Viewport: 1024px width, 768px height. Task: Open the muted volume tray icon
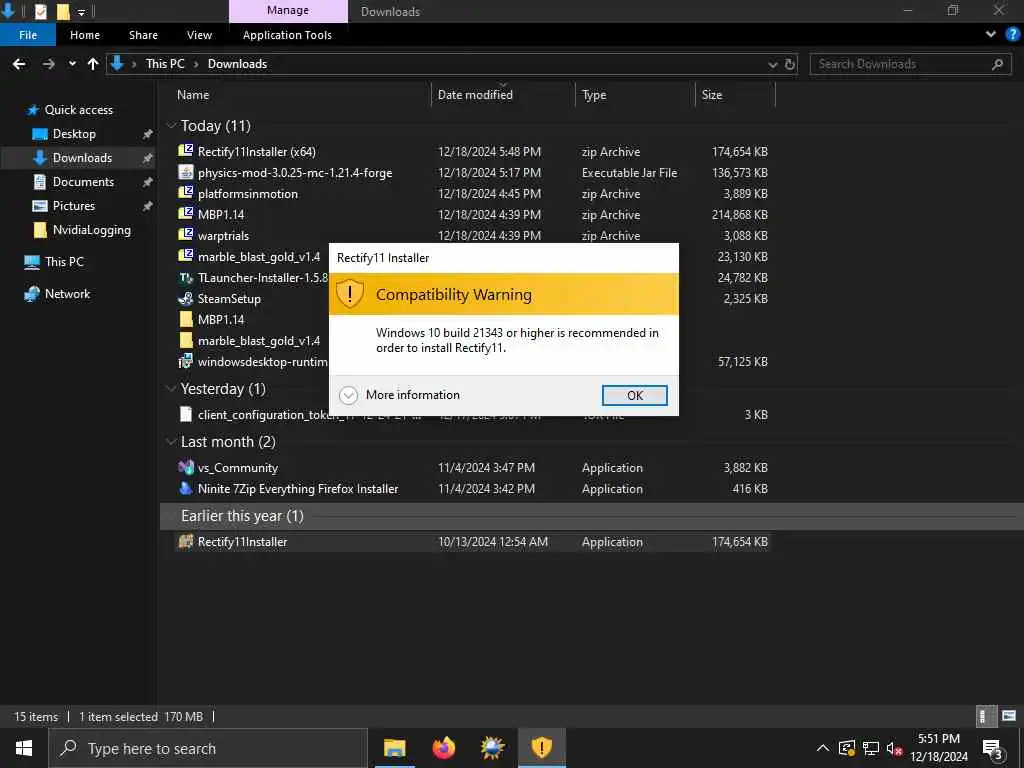point(894,748)
